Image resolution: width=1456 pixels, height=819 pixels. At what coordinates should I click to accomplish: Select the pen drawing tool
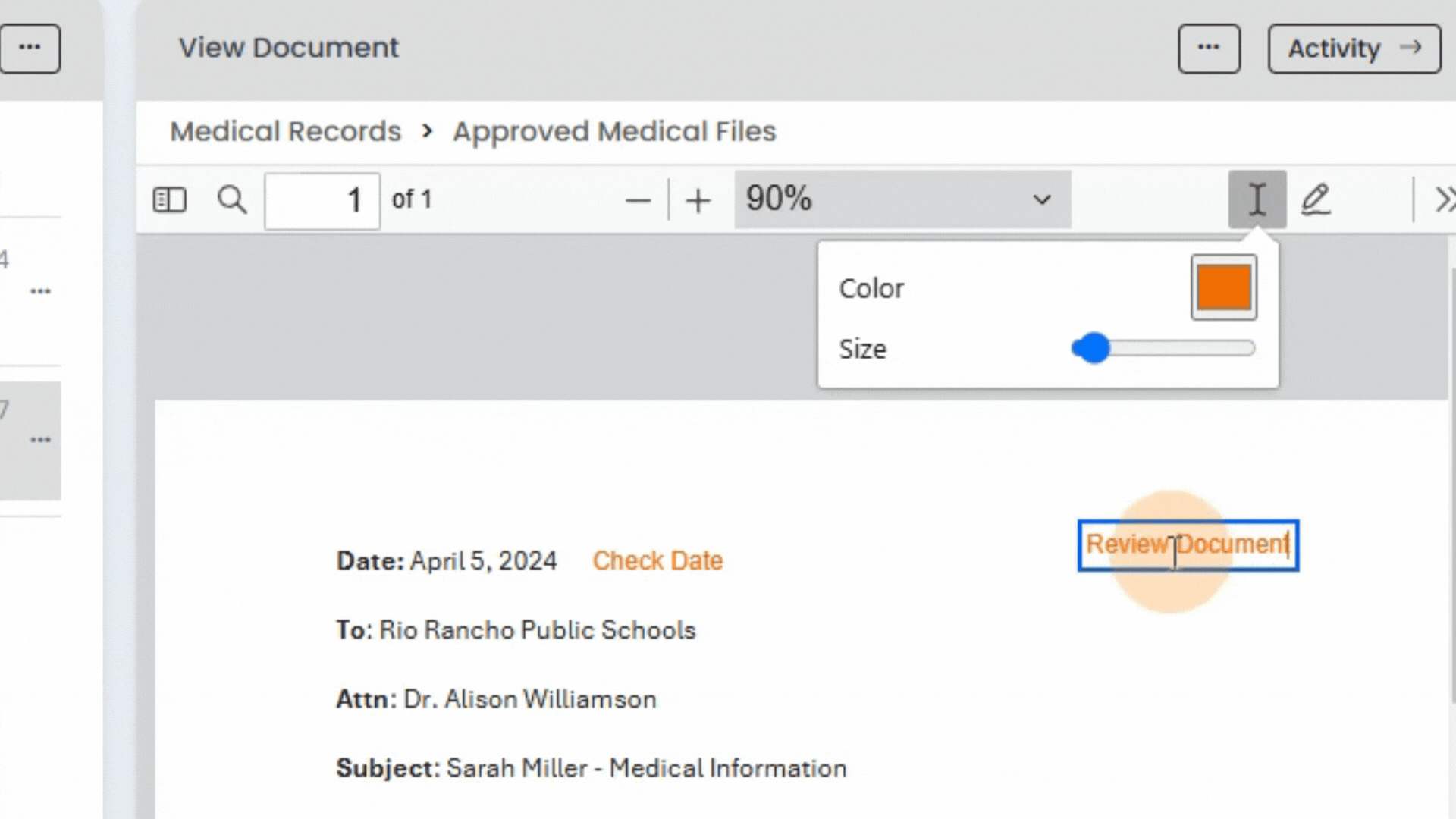(x=1316, y=199)
